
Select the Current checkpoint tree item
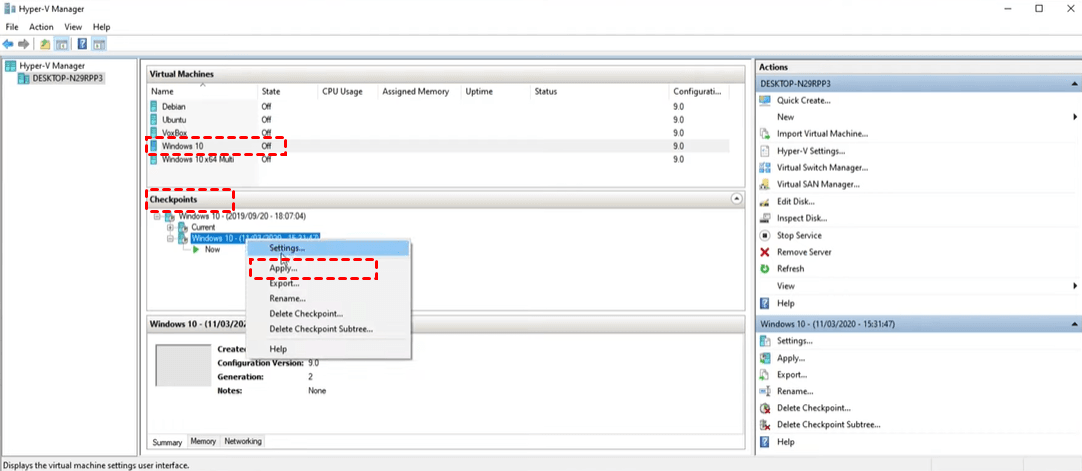pos(203,227)
